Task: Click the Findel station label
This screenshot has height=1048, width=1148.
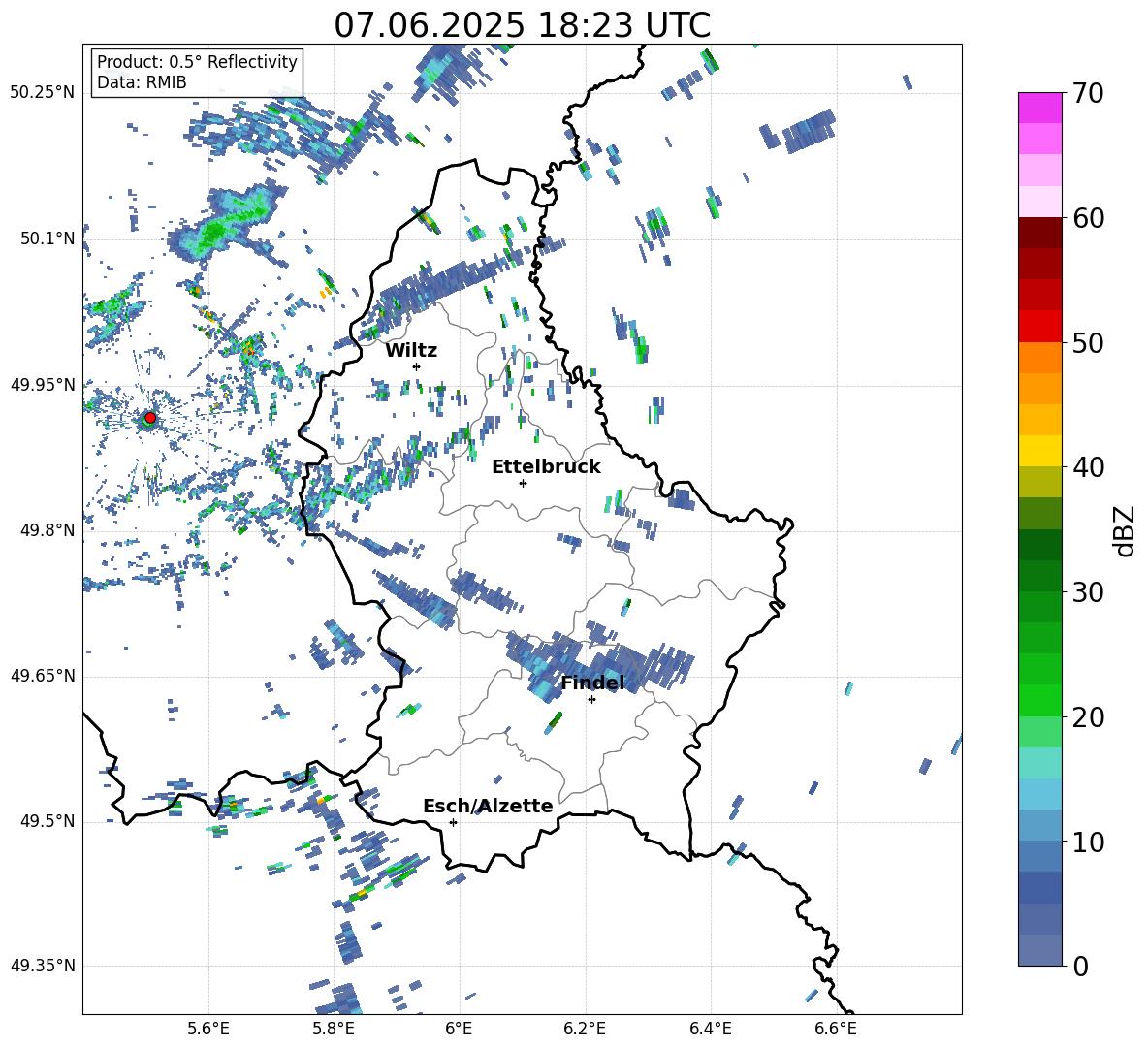Action: tap(592, 683)
